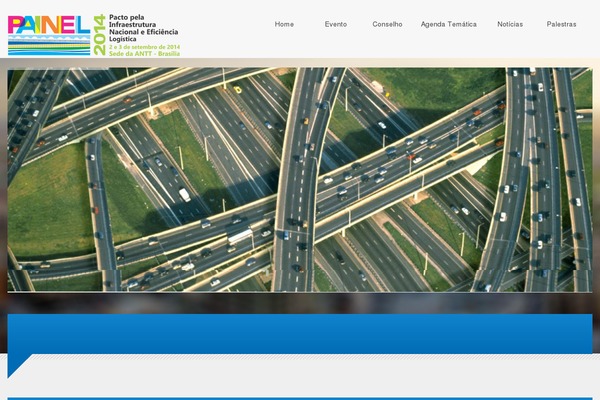Go to the Evento page
The image size is (600, 400).
(x=336, y=24)
